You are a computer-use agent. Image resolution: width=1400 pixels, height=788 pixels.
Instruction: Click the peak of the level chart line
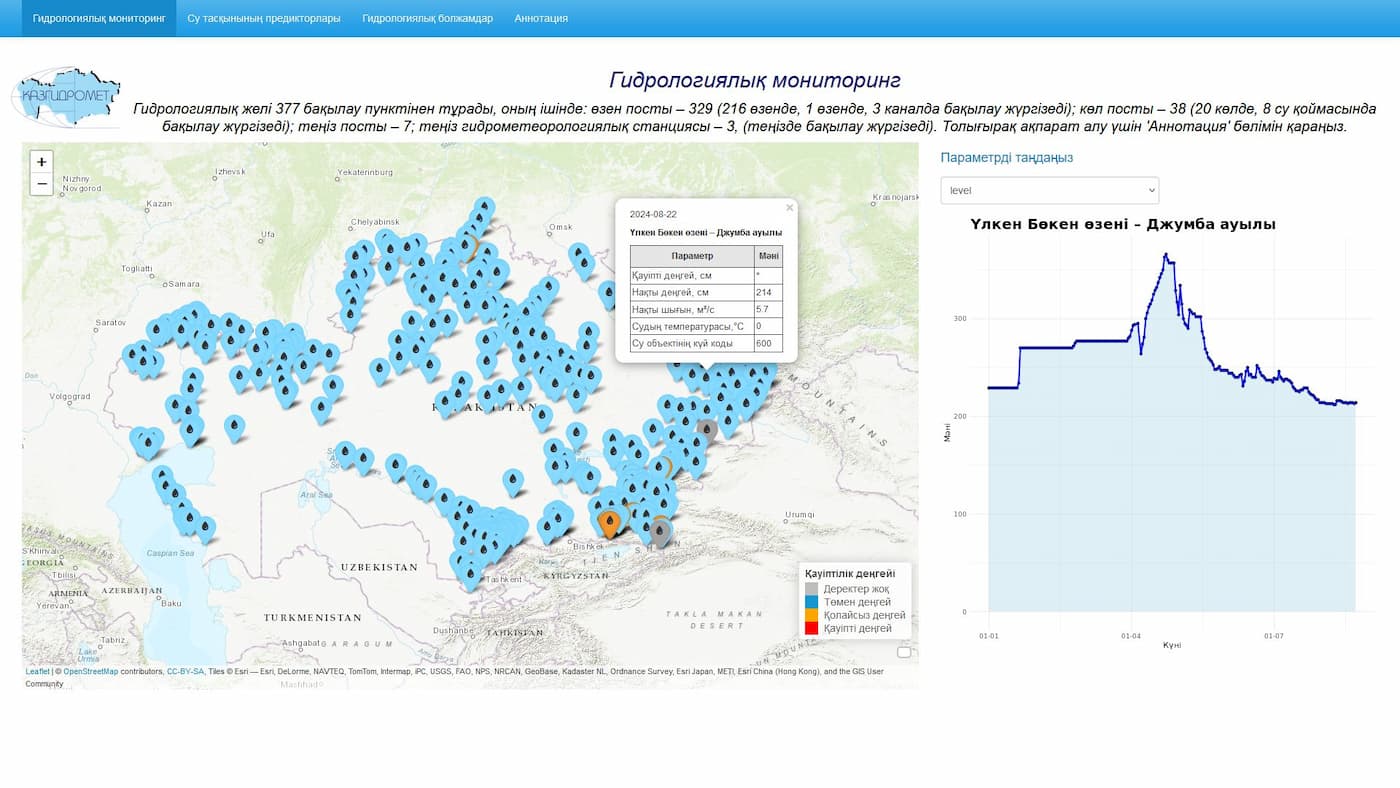coord(1165,254)
